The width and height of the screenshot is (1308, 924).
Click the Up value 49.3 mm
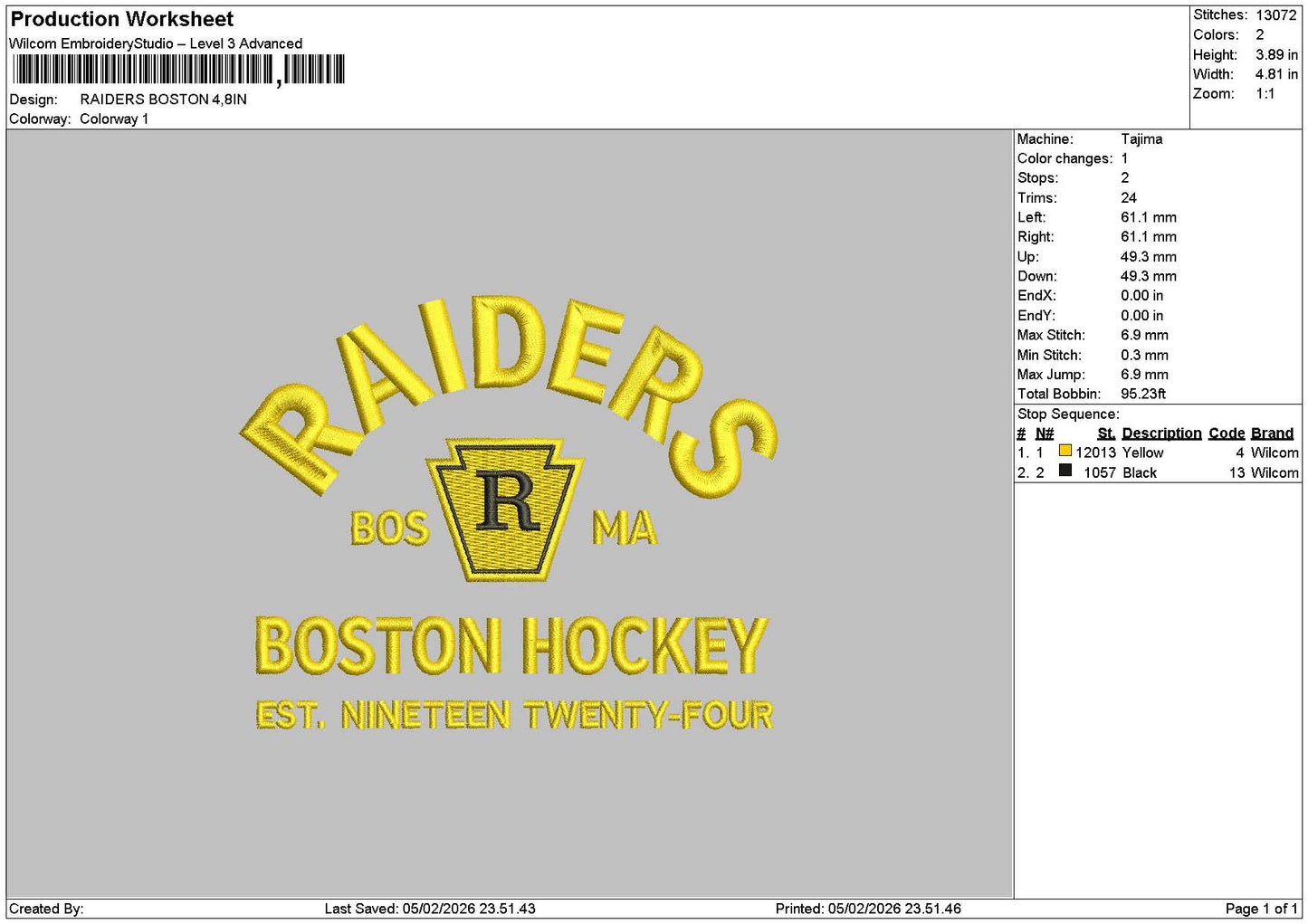click(x=1148, y=257)
